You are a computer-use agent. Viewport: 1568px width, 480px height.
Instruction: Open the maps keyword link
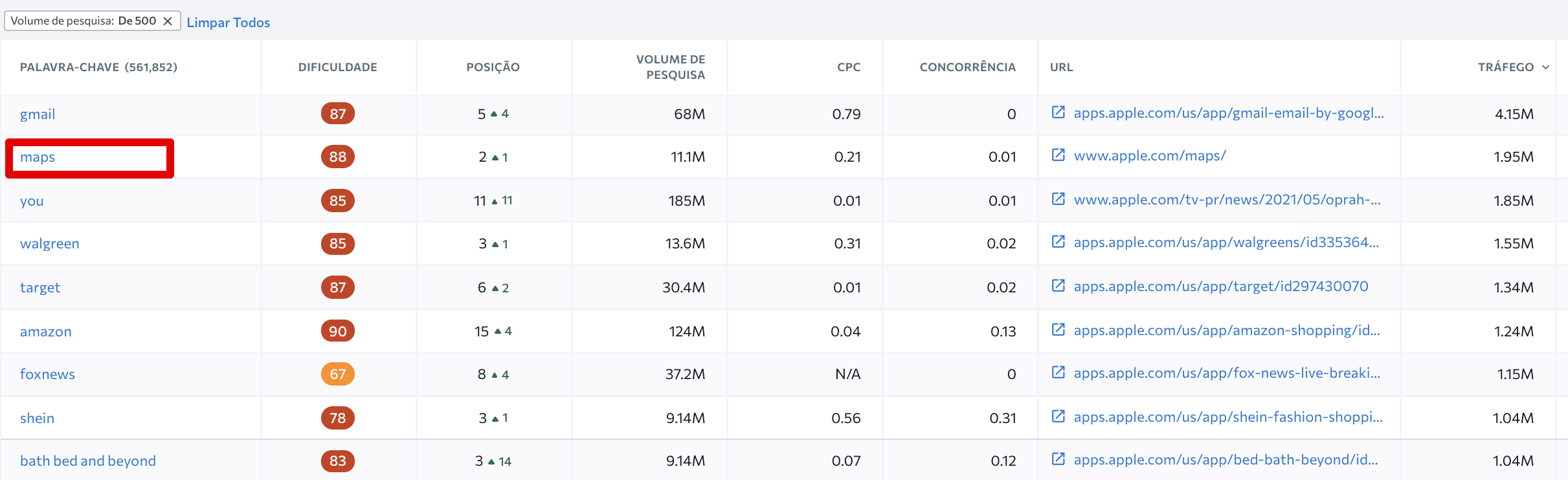pos(38,157)
